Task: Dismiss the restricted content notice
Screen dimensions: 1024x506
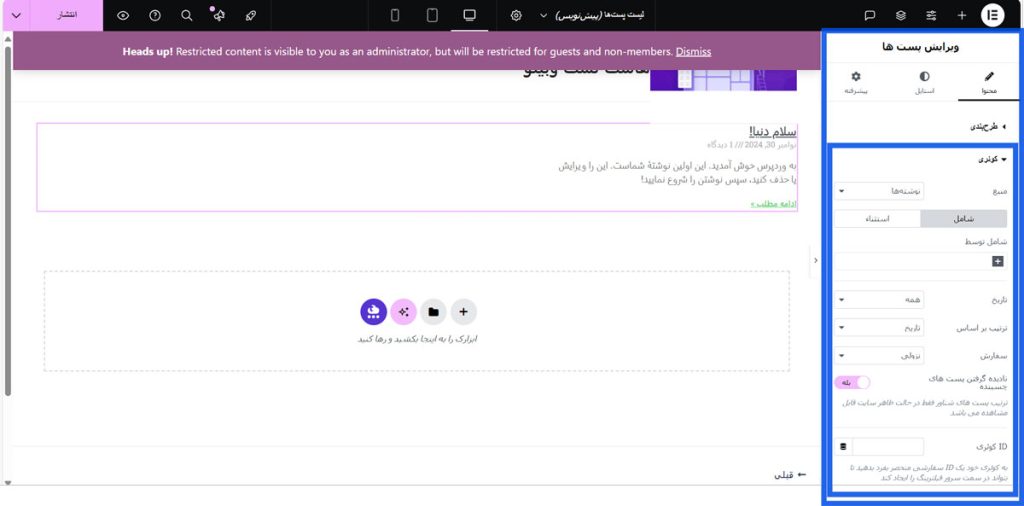Action: coord(693,52)
